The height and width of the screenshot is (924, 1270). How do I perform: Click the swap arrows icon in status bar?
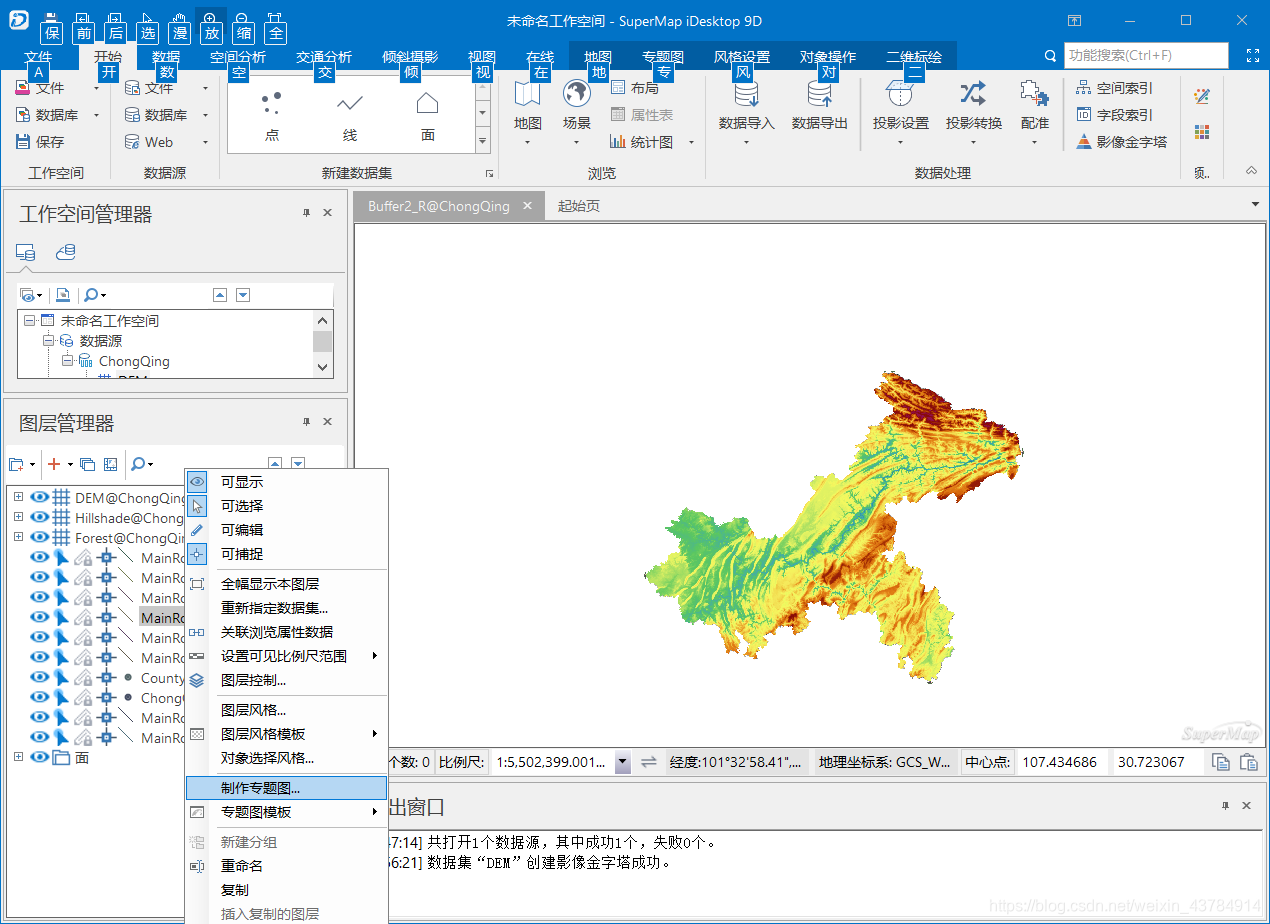[x=649, y=762]
